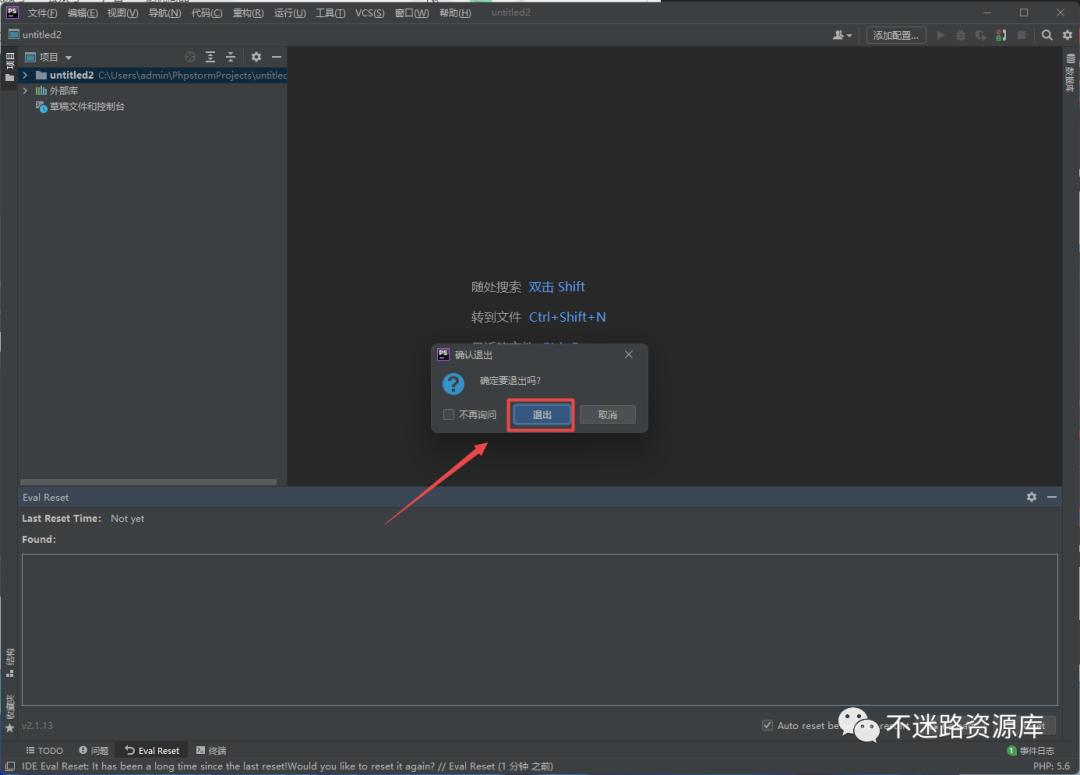Open the 代码(C) menu
Screen dimensions: 1080x775
click(207, 13)
